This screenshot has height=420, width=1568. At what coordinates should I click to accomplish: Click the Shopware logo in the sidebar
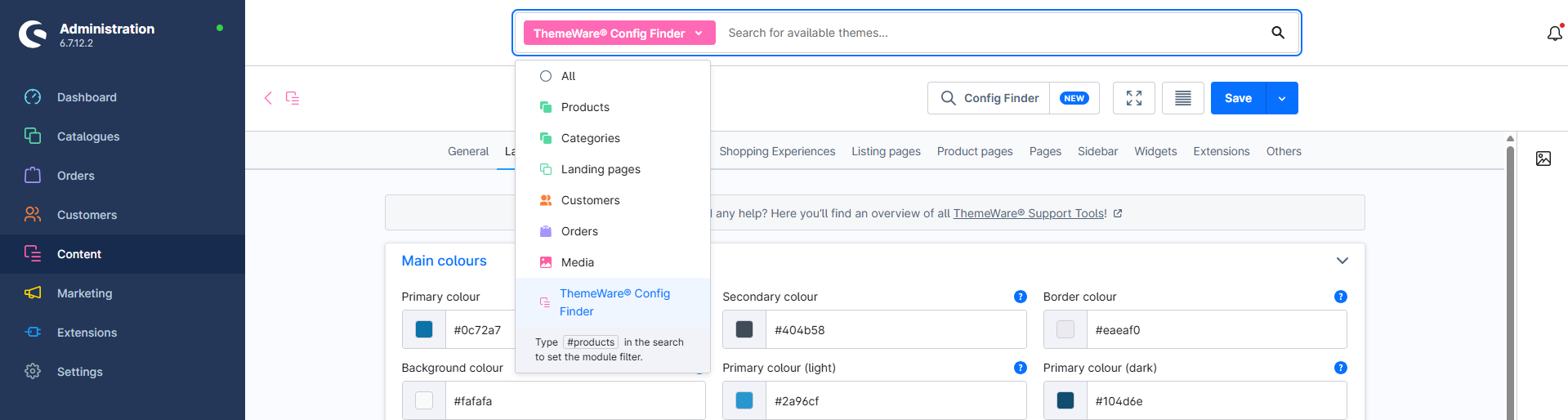33,34
